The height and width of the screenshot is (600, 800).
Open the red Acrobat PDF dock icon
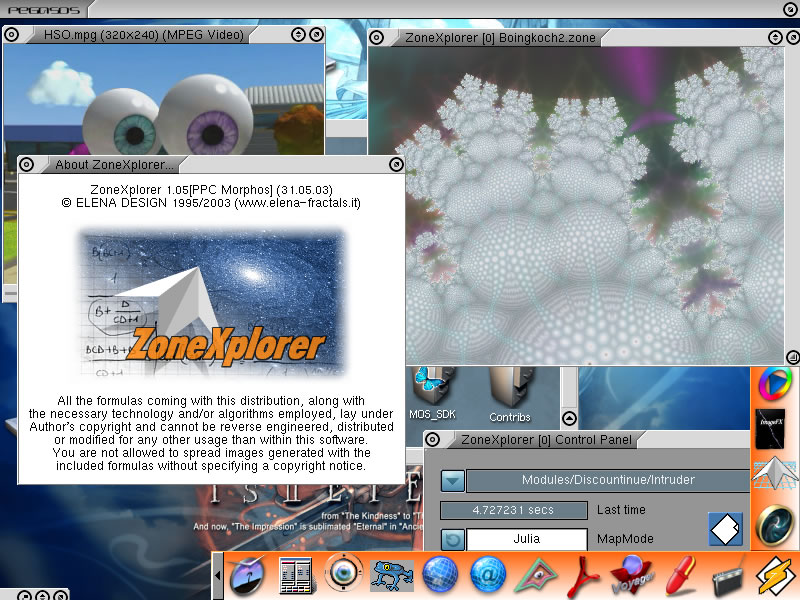pos(583,577)
